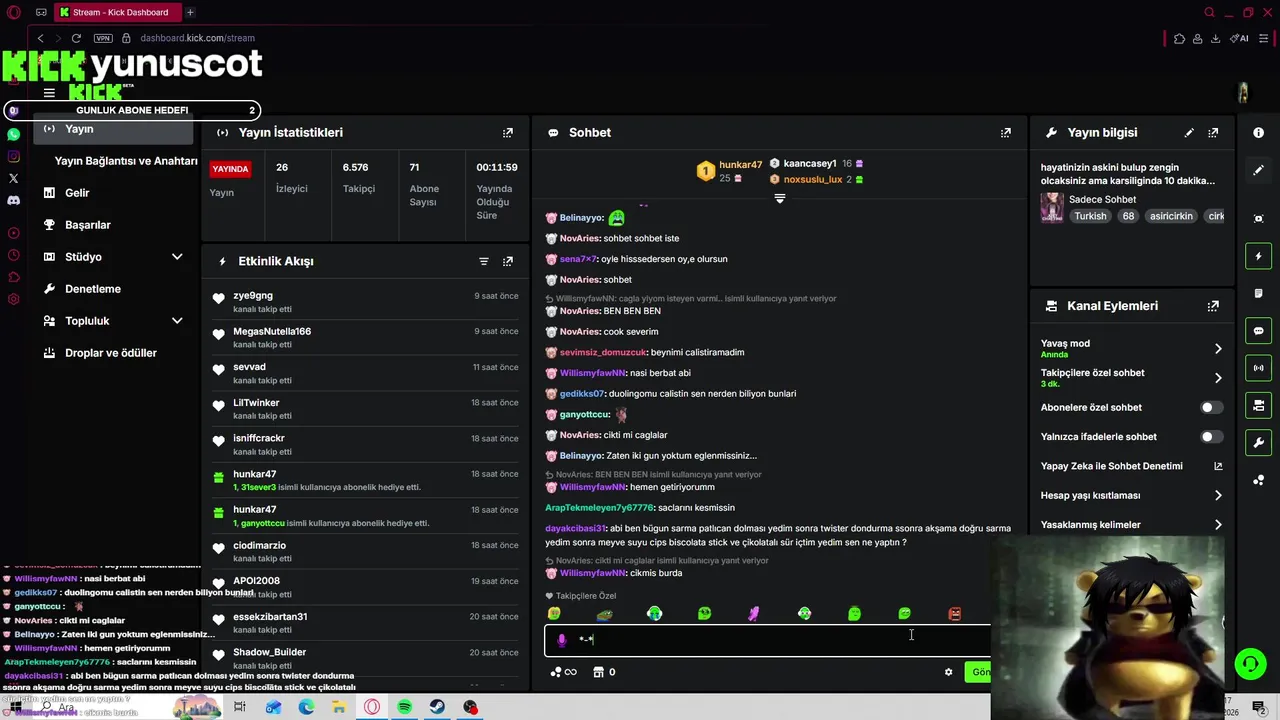Click username ArapTekmeleyen7y67776 in the chat
Image resolution: width=1280 pixels, height=720 pixels.
pos(599,508)
